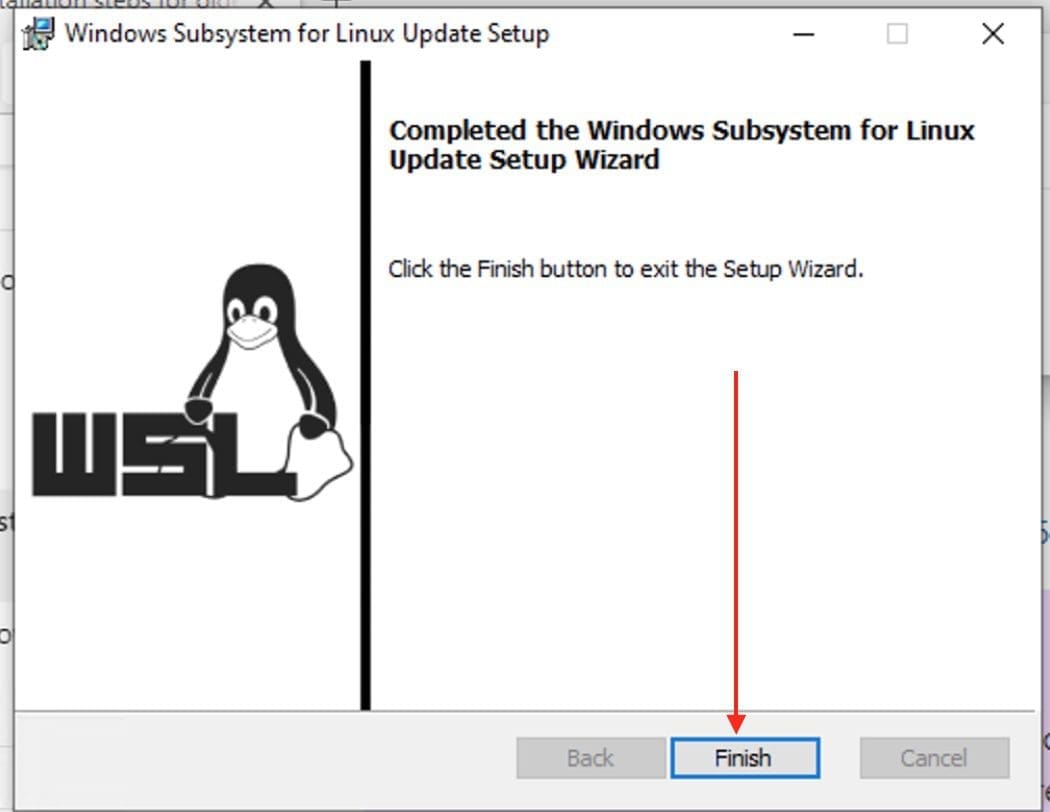
Task: Open the installer icon menu in title bar
Action: coord(38,34)
